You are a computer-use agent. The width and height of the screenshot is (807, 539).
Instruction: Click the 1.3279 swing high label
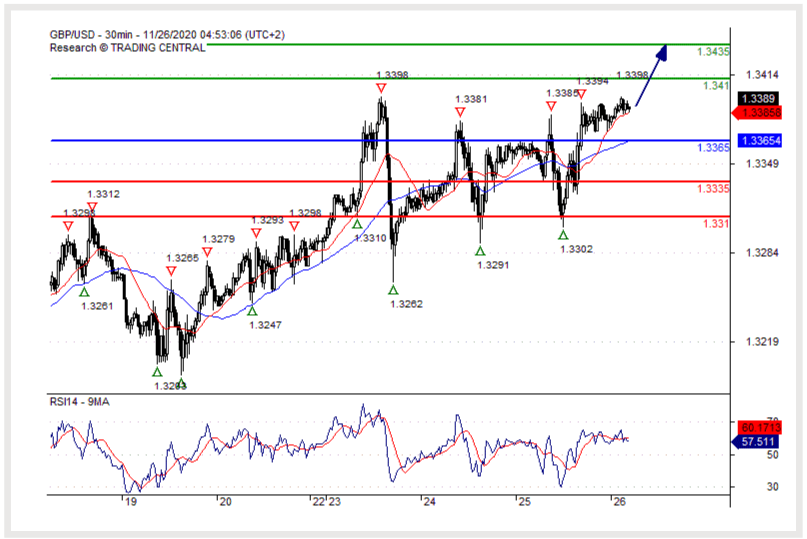tap(218, 239)
